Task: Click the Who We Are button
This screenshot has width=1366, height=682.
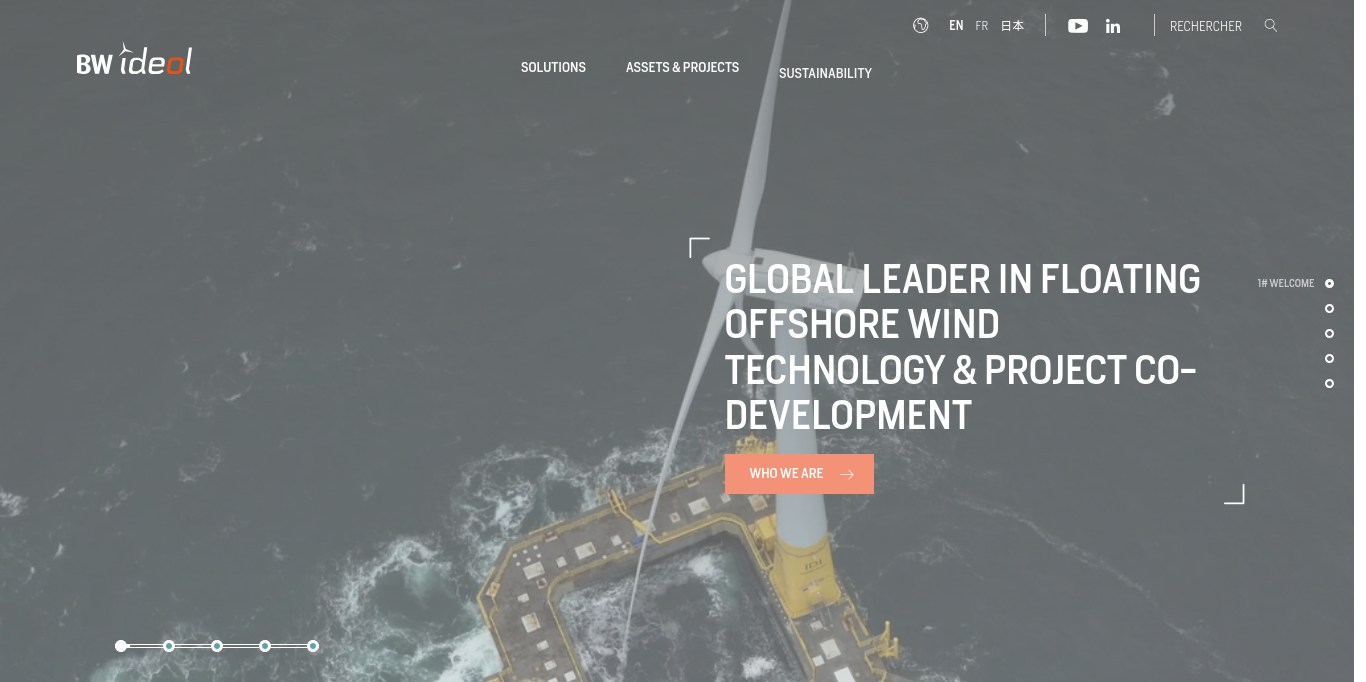Action: (x=799, y=474)
